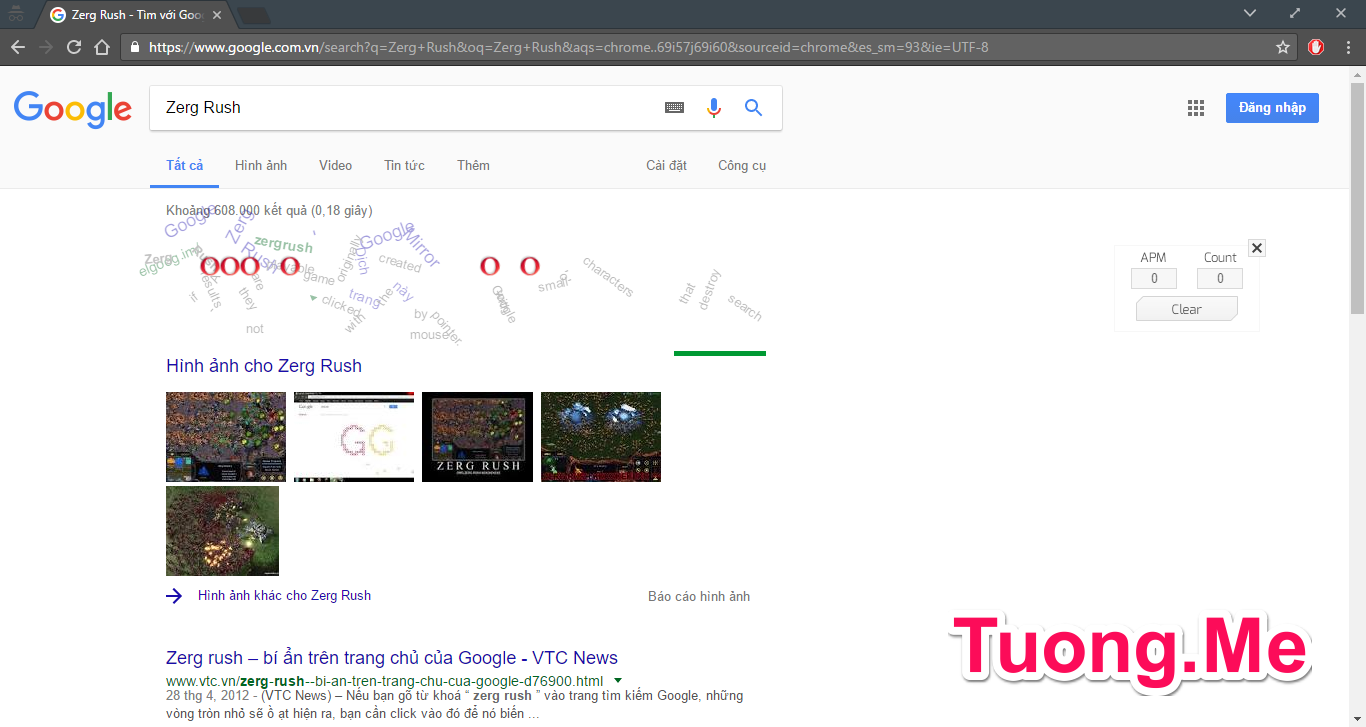Close the Zerg Rush browser tab
The image size is (1366, 727).
(217, 15)
